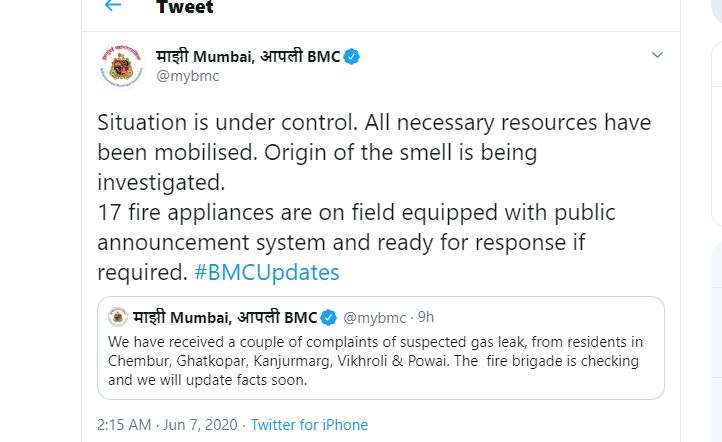Click the verified badge in the quoted tweet
Image resolution: width=722 pixels, height=442 pixels.
[328, 318]
